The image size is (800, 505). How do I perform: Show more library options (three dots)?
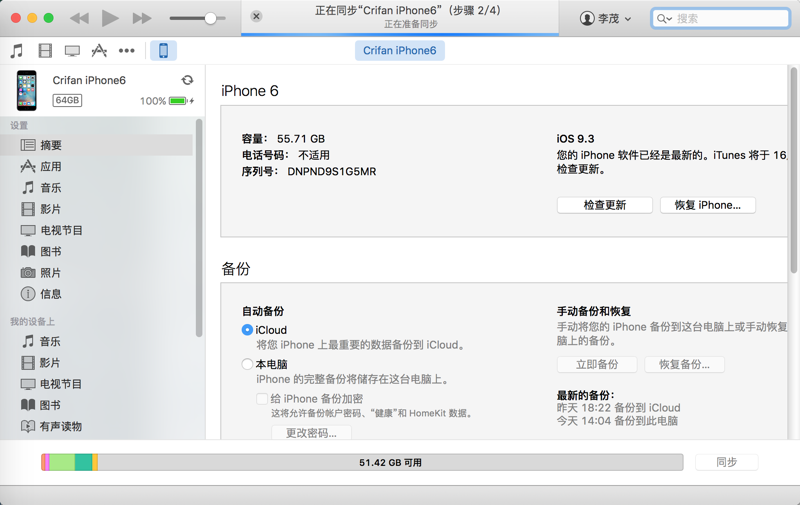point(127,50)
